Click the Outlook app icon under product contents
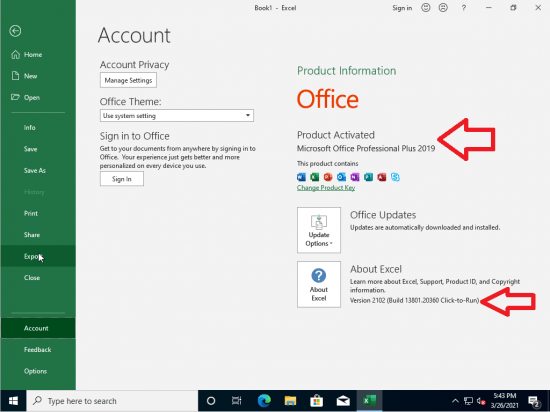 [341, 177]
